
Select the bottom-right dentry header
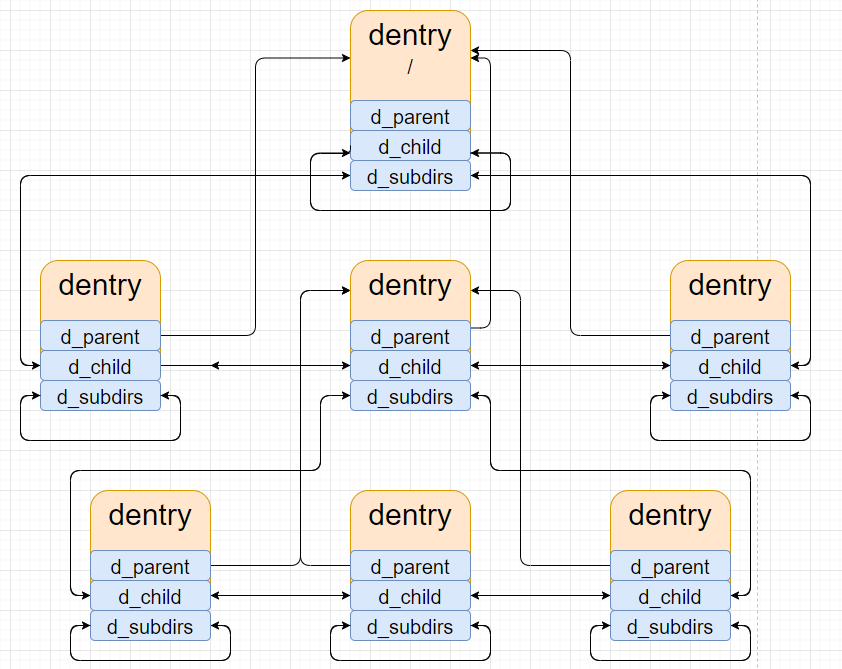click(670, 516)
